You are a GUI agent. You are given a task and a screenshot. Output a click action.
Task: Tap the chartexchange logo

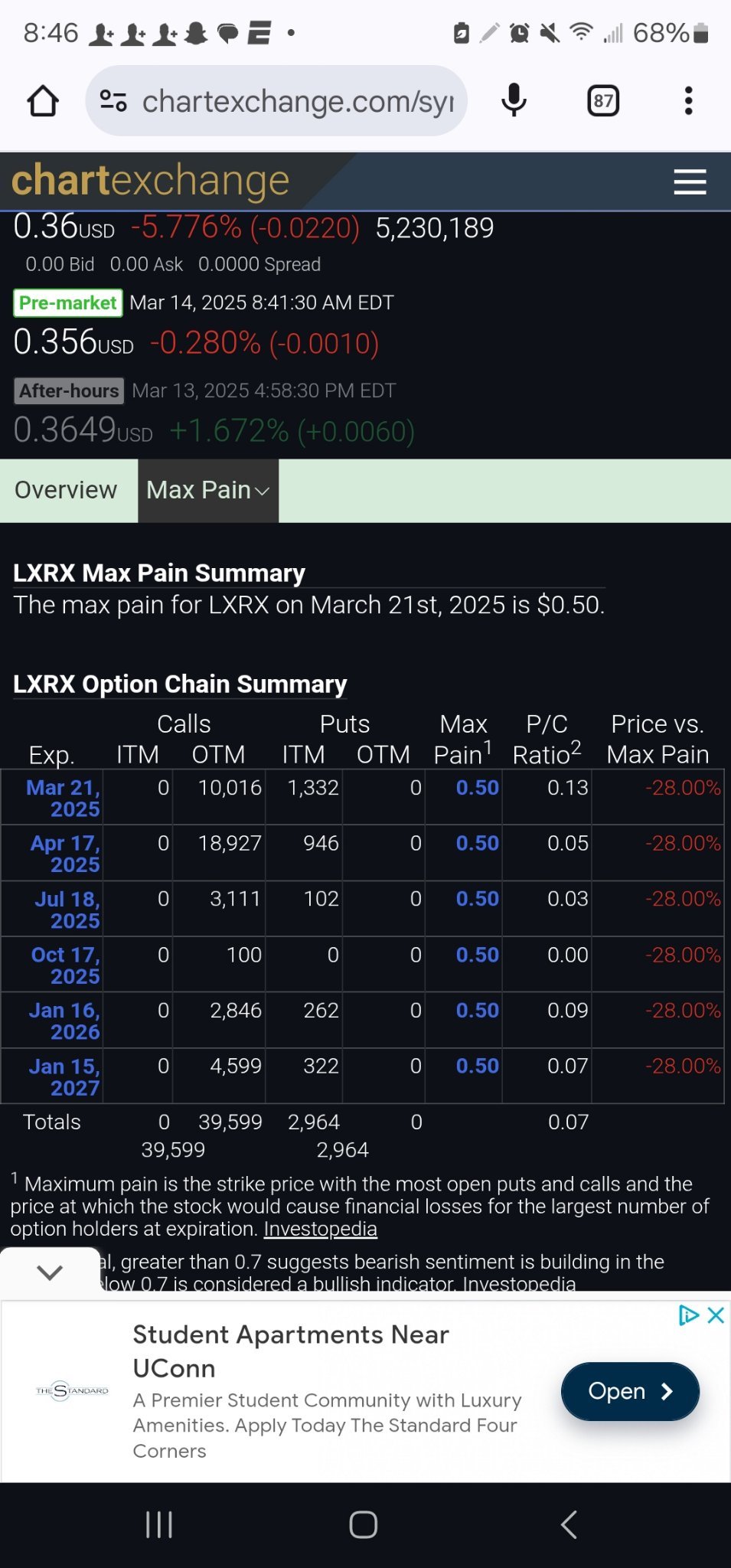point(151,181)
